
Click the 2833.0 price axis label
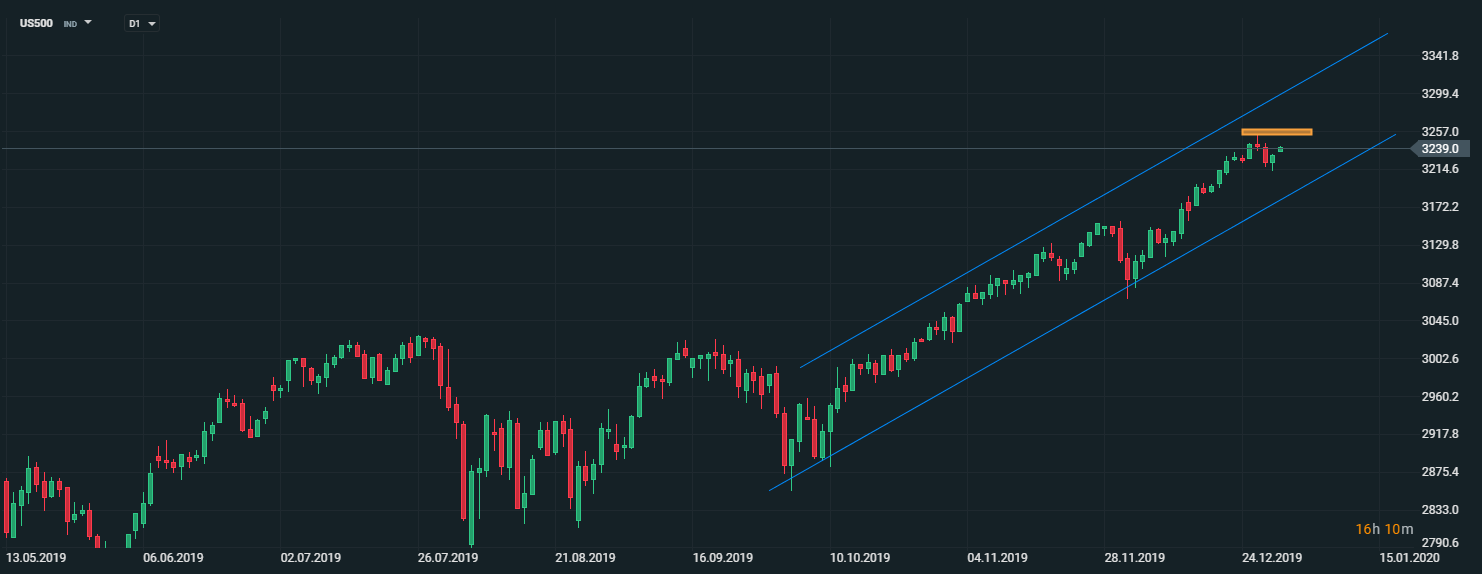[x=1440, y=510]
